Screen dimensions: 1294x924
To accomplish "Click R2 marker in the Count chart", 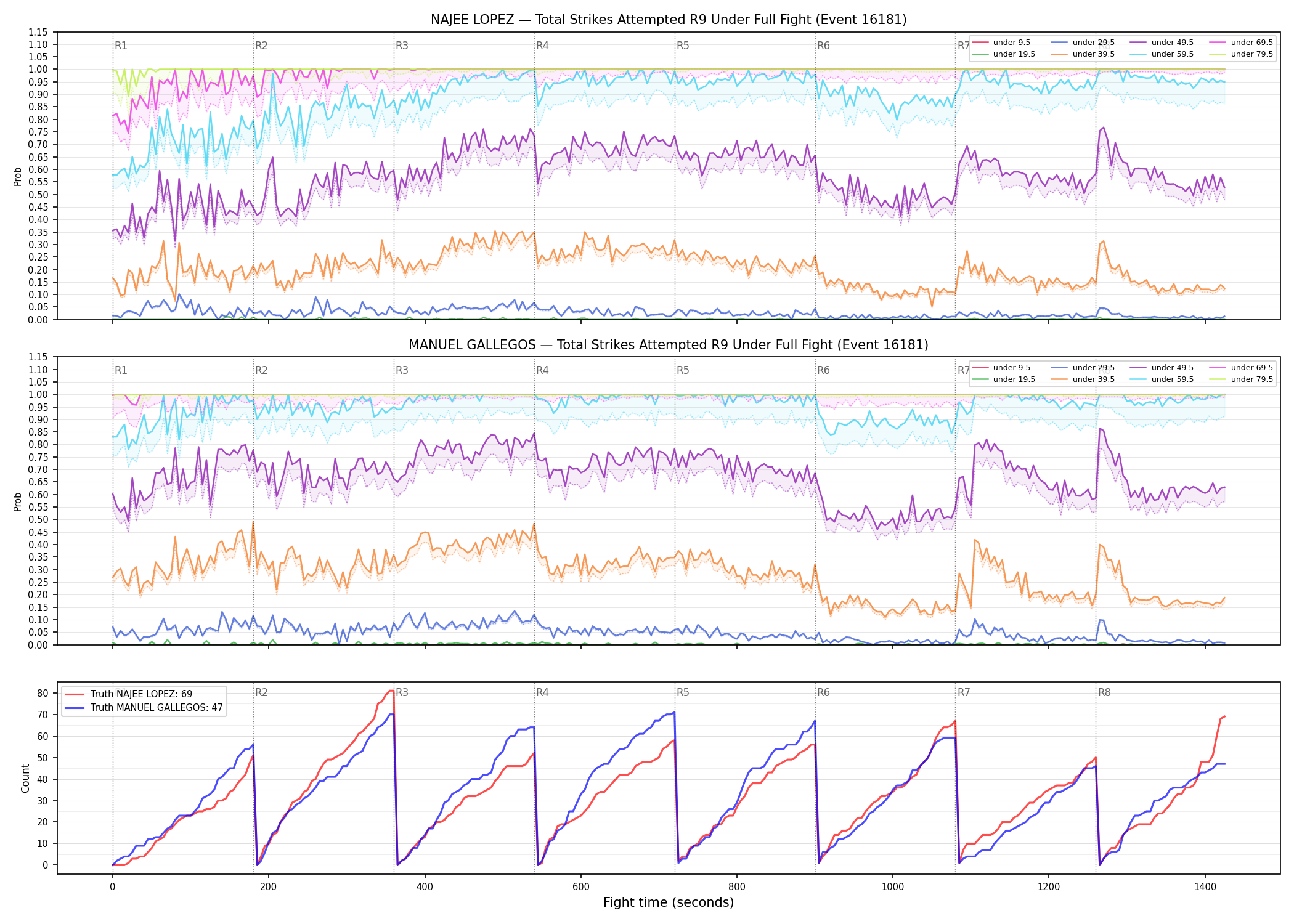I will pos(261,692).
